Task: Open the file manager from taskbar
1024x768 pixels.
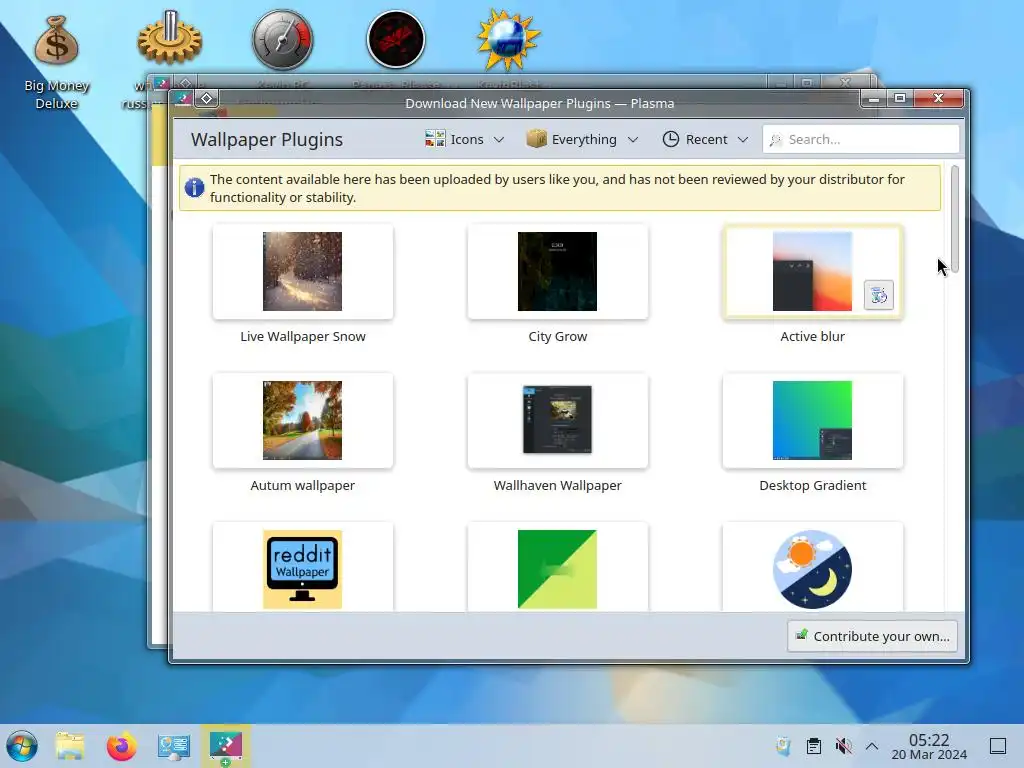Action: click(x=70, y=746)
